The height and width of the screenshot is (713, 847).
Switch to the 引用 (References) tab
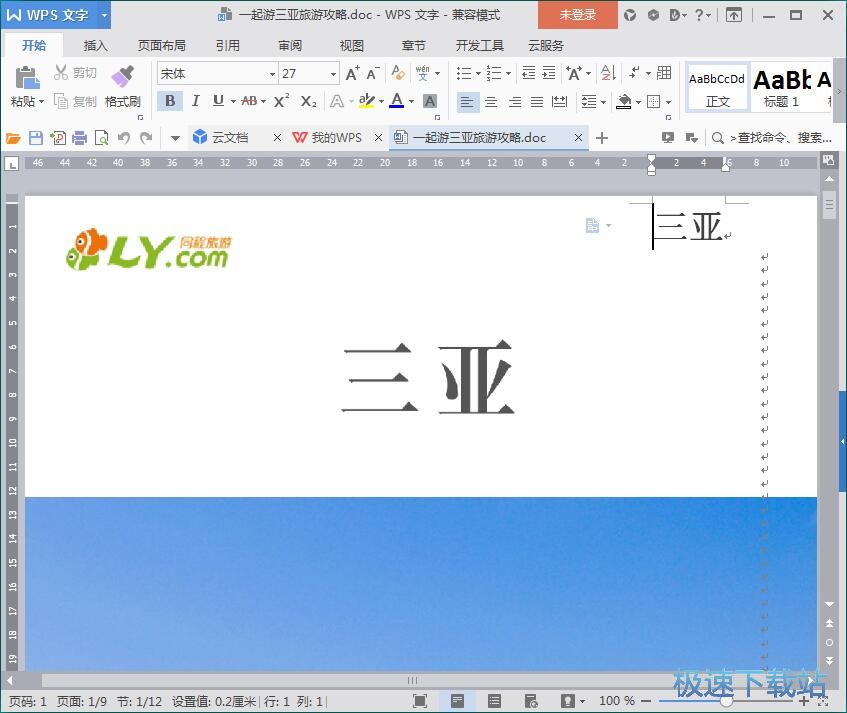tap(228, 46)
